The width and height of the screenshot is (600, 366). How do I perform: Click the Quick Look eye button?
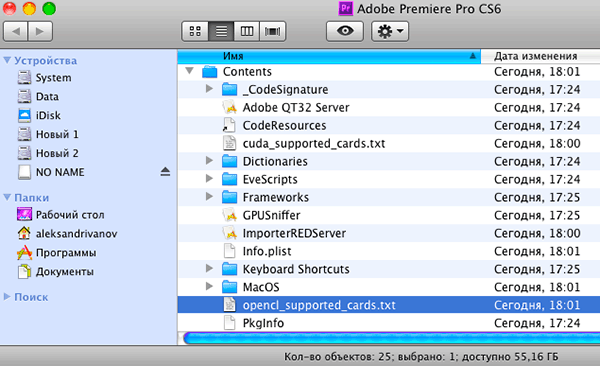point(345,31)
